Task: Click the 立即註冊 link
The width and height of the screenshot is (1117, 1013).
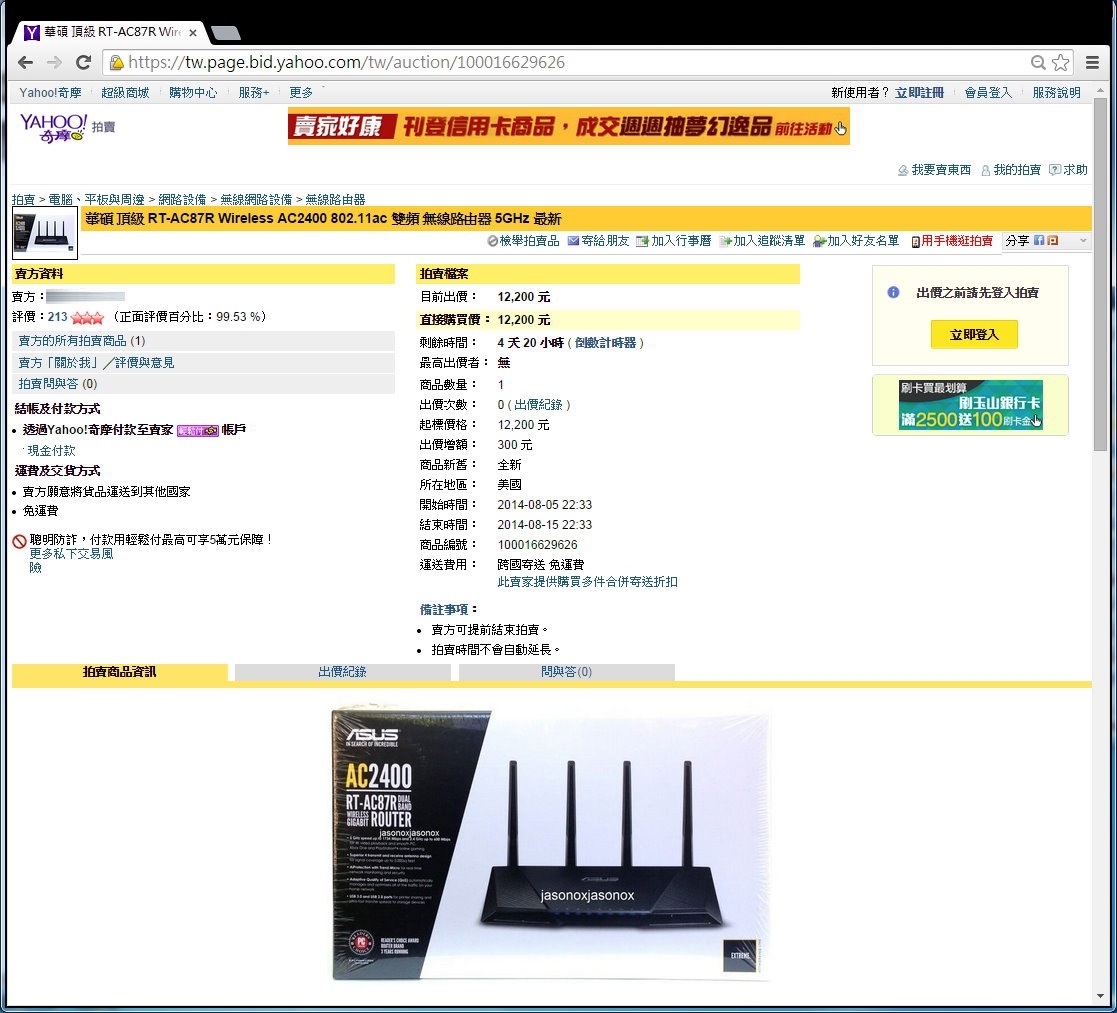Action: 919,93
